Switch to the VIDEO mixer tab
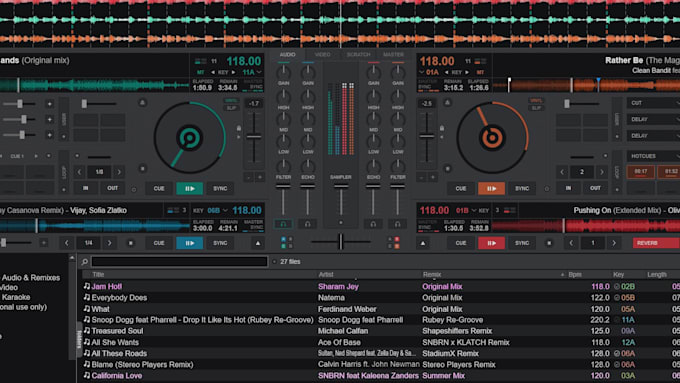 tap(322, 55)
